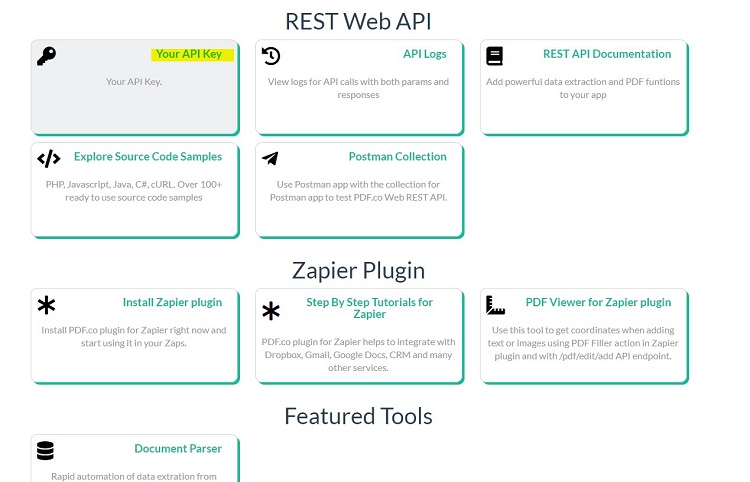
Task: Click the code brackets icon for Source Code Samples
Action: tap(48, 158)
